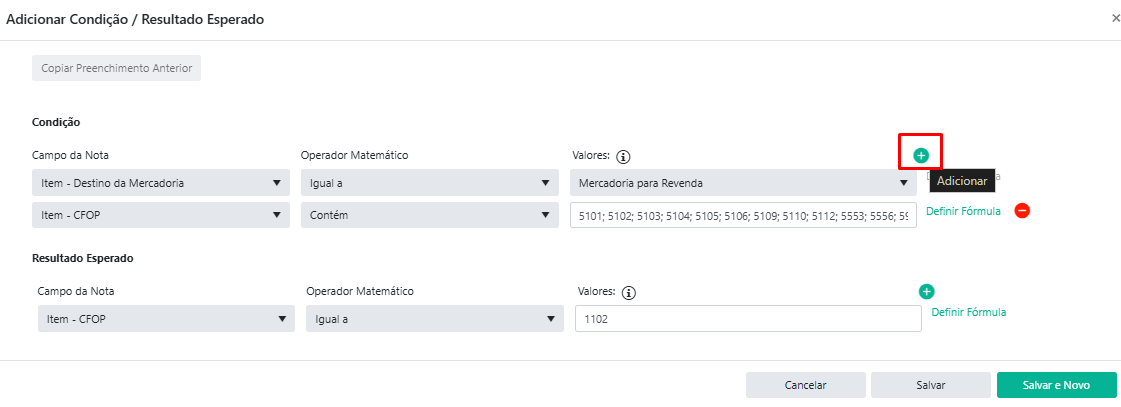Viewport: 1121px width, 407px height.
Task: Expand the Igual a dropdown in Resultado Esperado
Action: (434, 319)
